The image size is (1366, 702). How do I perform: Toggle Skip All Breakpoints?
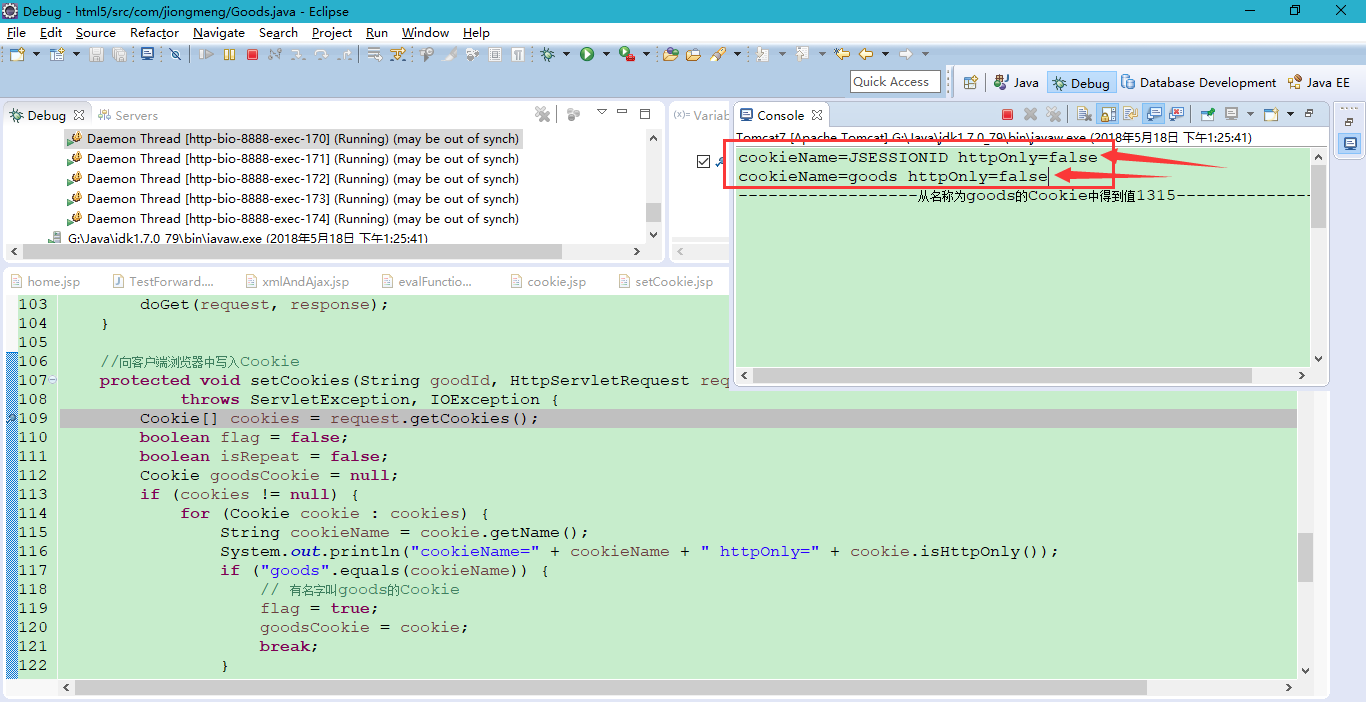(x=175, y=54)
